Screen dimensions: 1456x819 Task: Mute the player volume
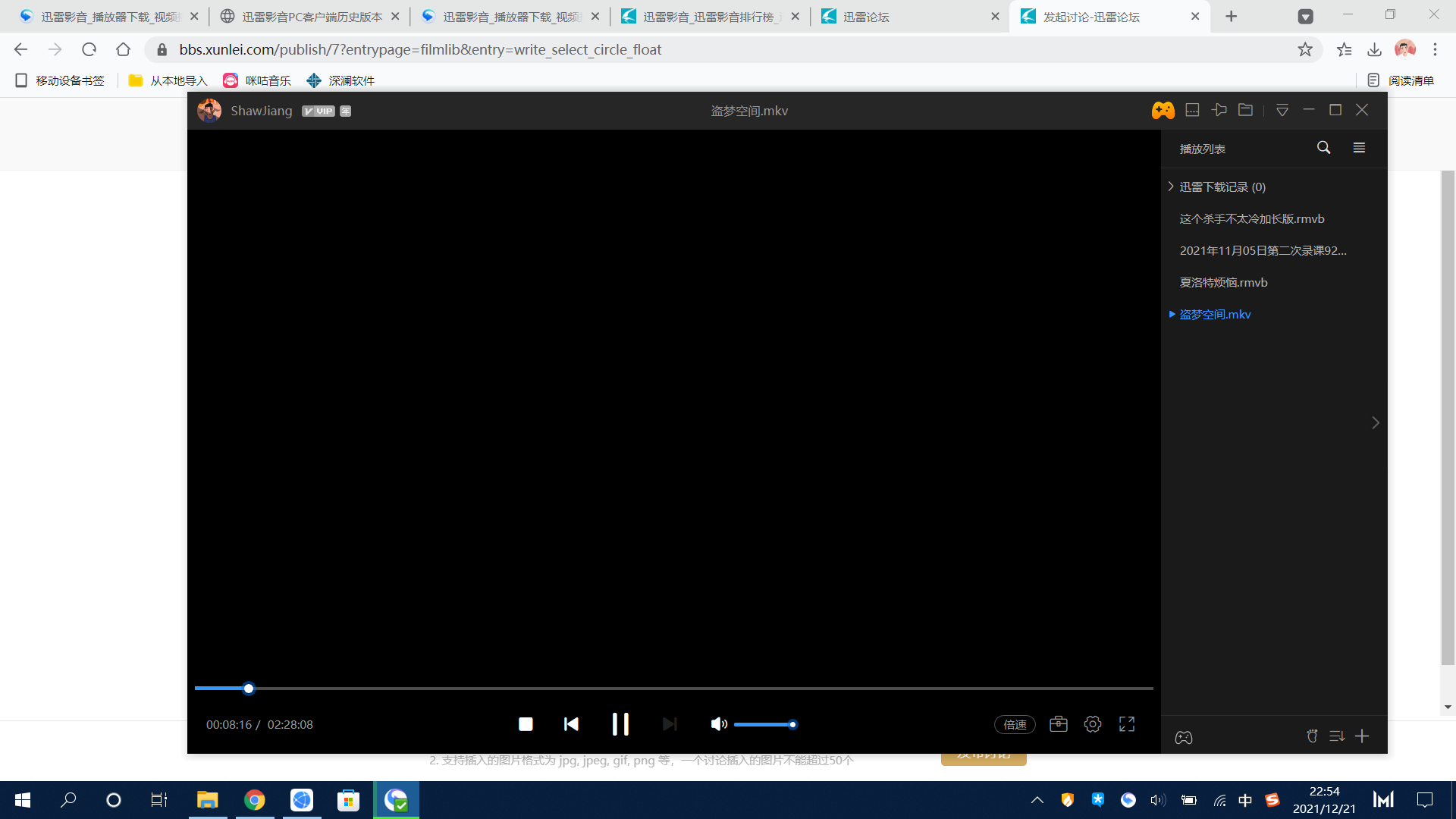(717, 724)
